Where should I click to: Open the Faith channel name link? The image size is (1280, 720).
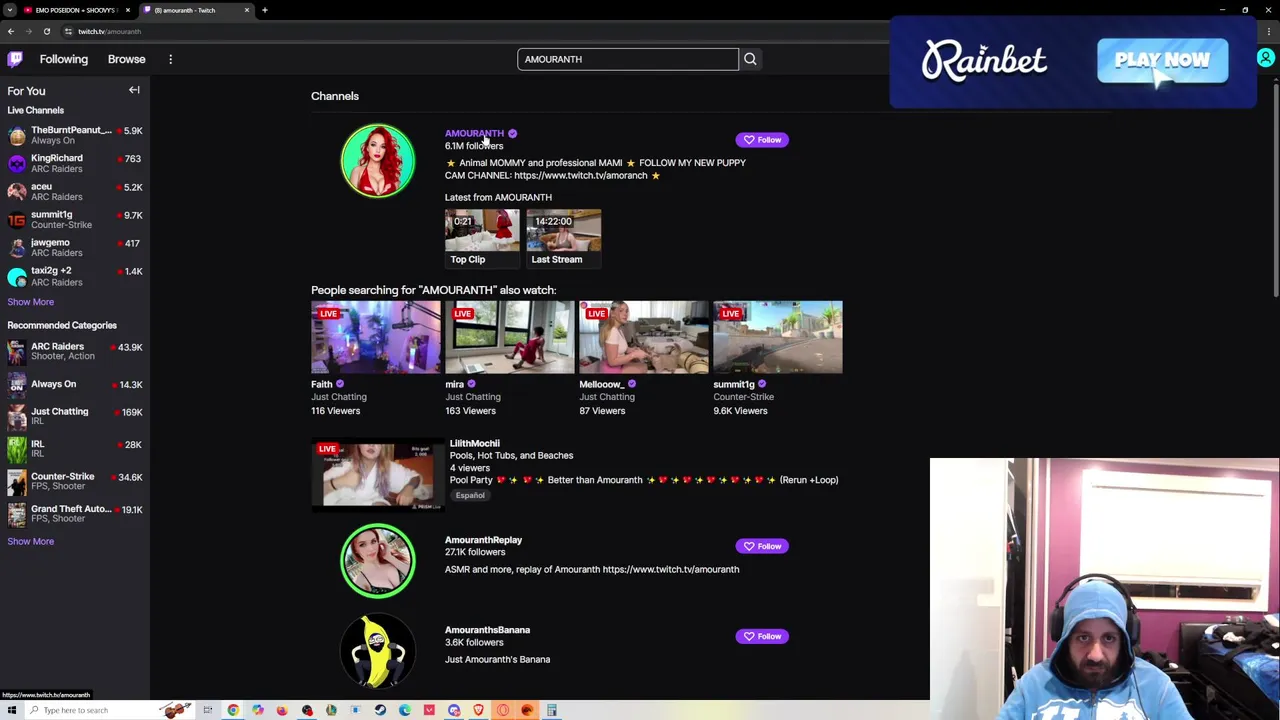pyautogui.click(x=321, y=384)
